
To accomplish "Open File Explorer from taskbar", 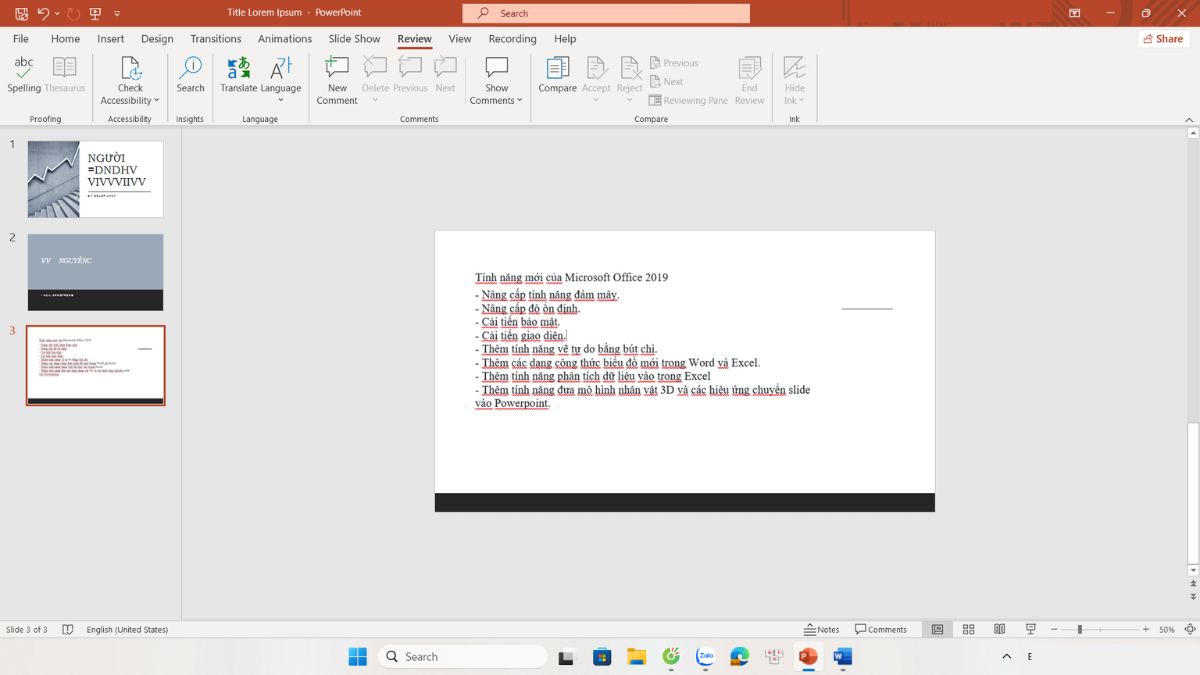I will [636, 657].
